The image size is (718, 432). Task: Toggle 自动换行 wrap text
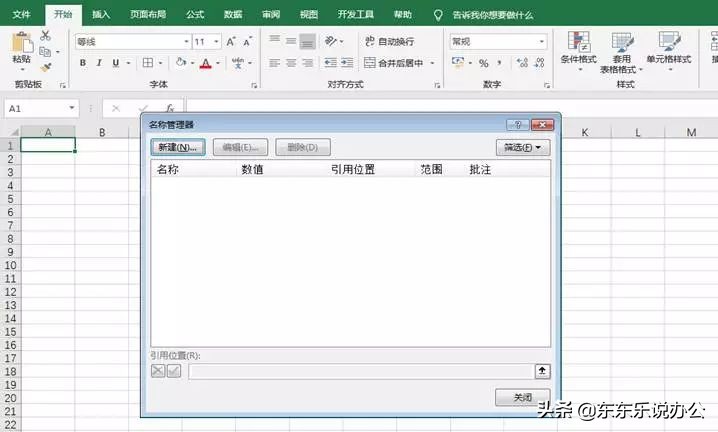[390, 42]
